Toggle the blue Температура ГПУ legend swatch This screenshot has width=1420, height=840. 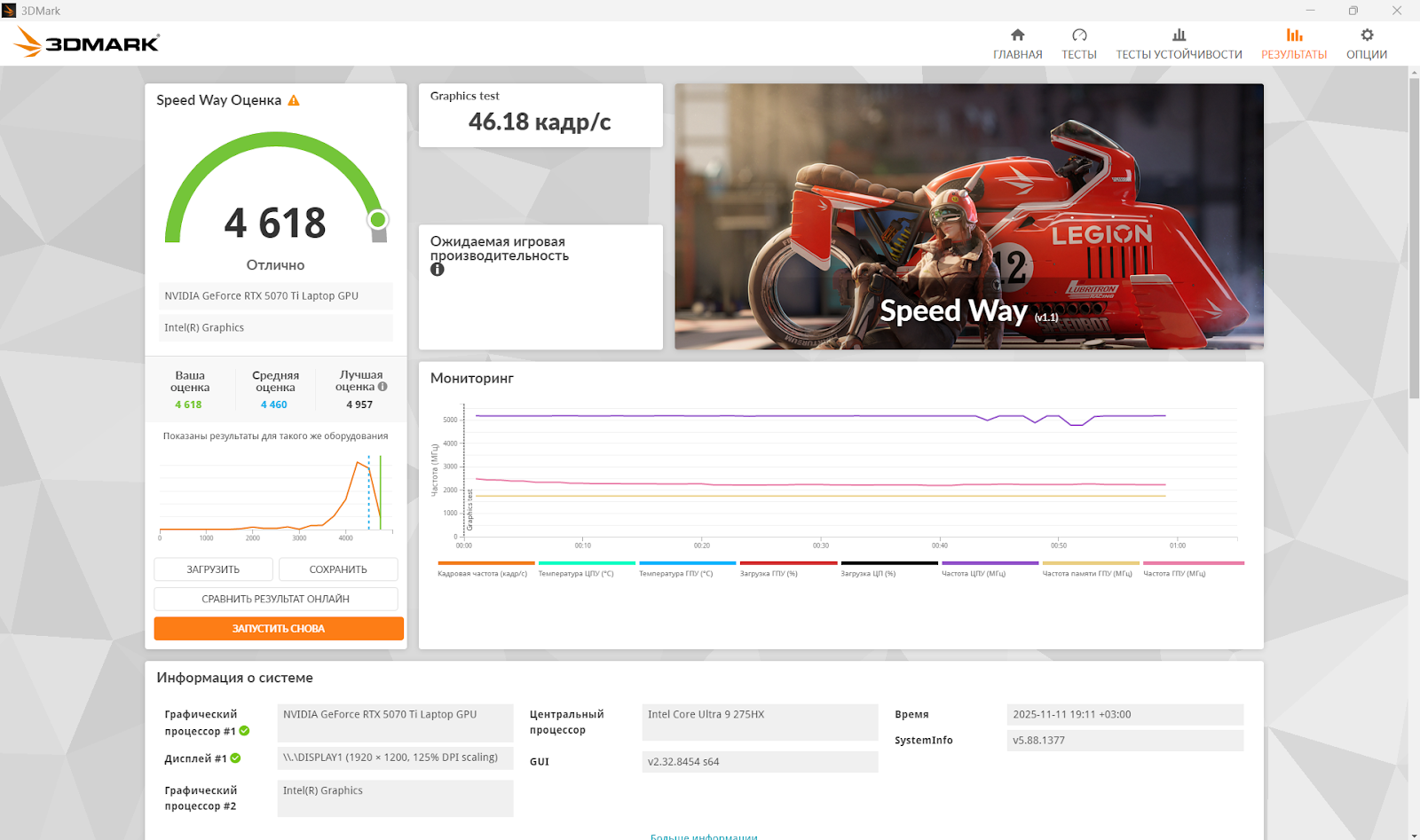688,563
